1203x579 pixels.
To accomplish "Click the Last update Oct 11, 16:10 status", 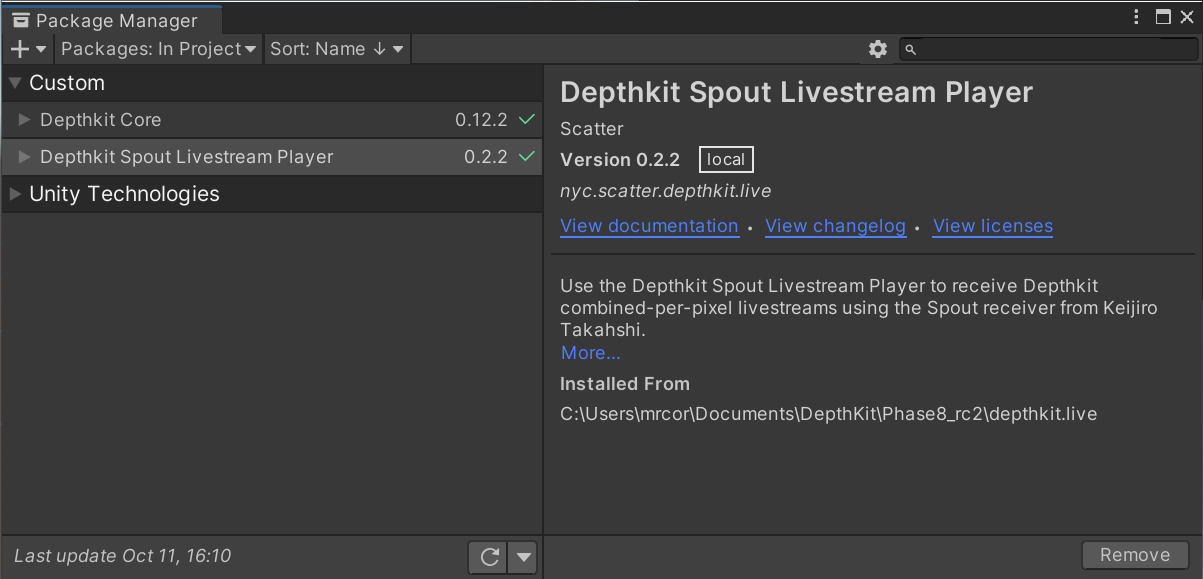I will (123, 556).
